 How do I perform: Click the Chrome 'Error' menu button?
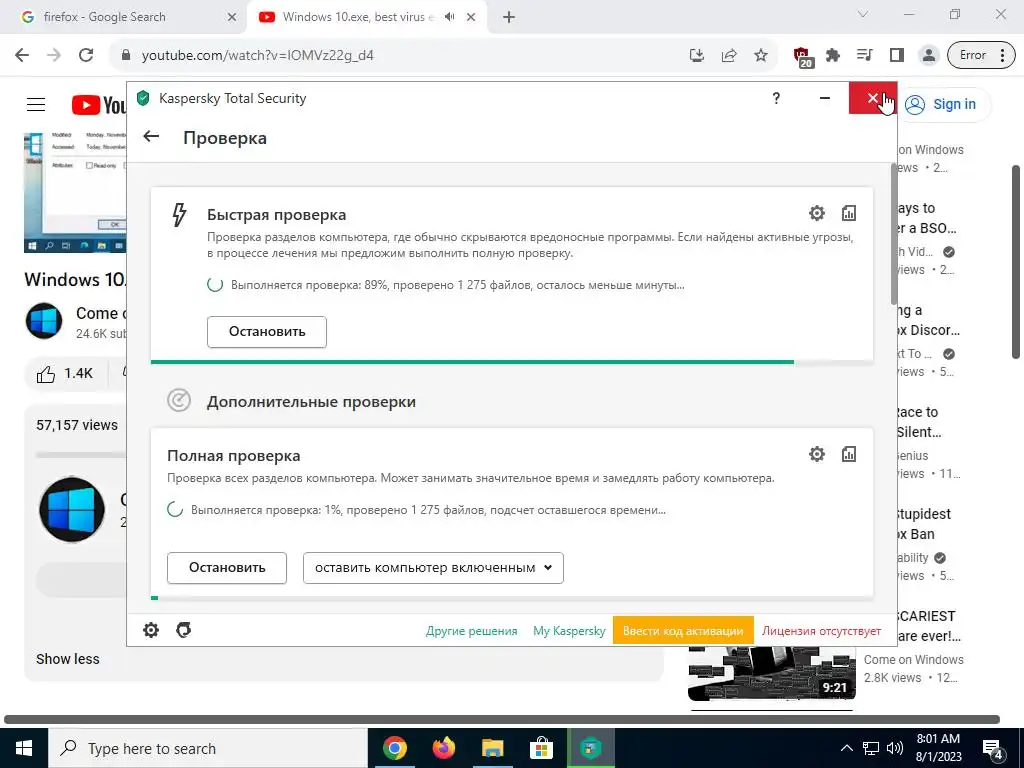(x=982, y=56)
